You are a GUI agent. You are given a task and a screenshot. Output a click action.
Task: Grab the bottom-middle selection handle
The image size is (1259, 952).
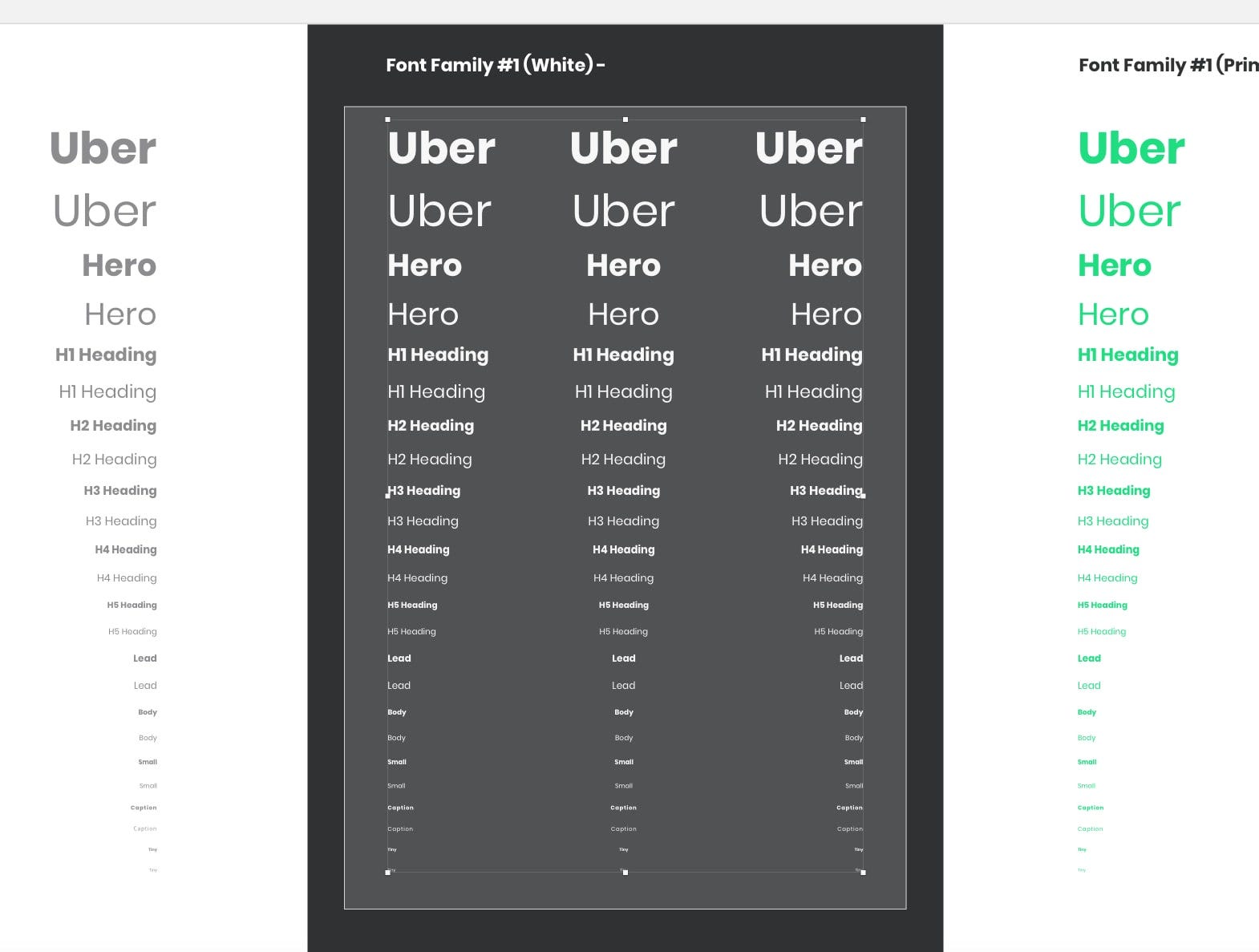625,872
